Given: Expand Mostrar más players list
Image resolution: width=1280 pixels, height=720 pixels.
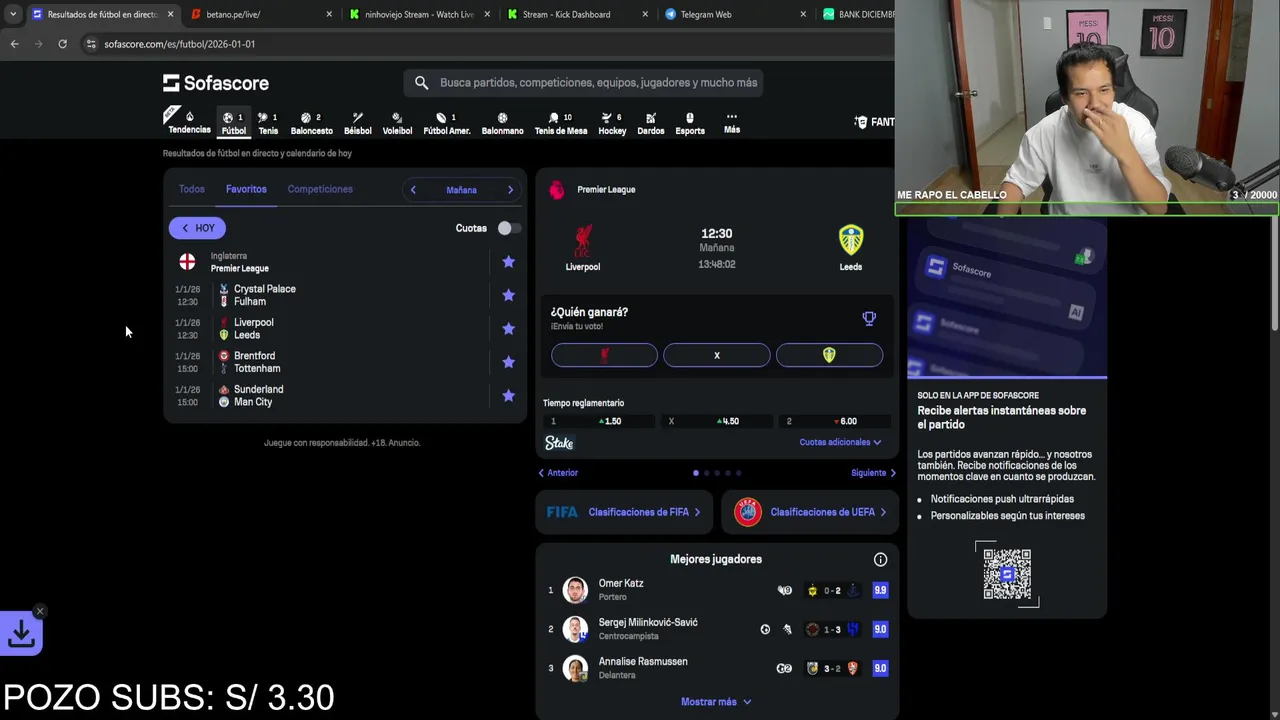Looking at the screenshot, I should [x=716, y=702].
